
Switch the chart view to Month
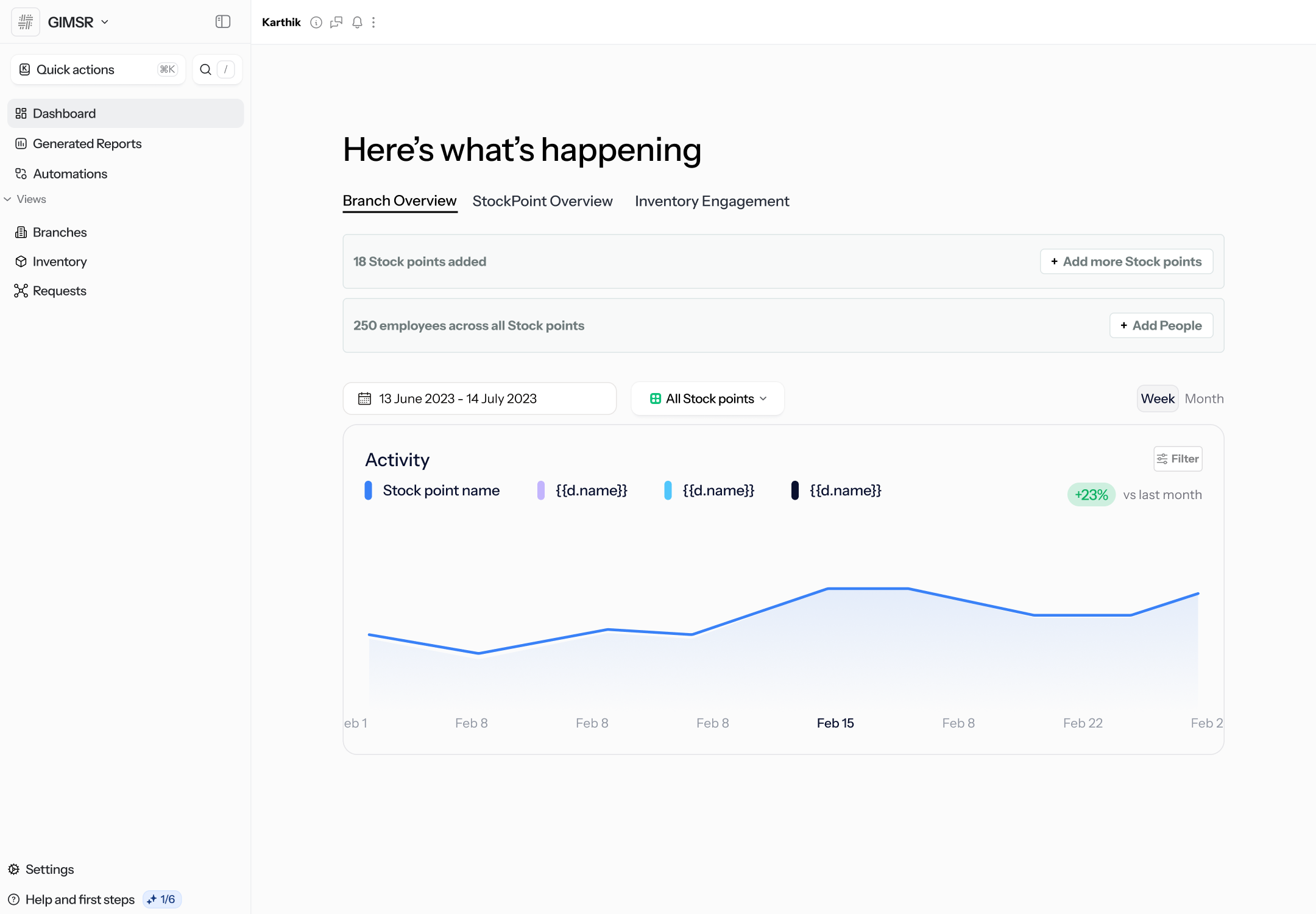(x=1204, y=398)
